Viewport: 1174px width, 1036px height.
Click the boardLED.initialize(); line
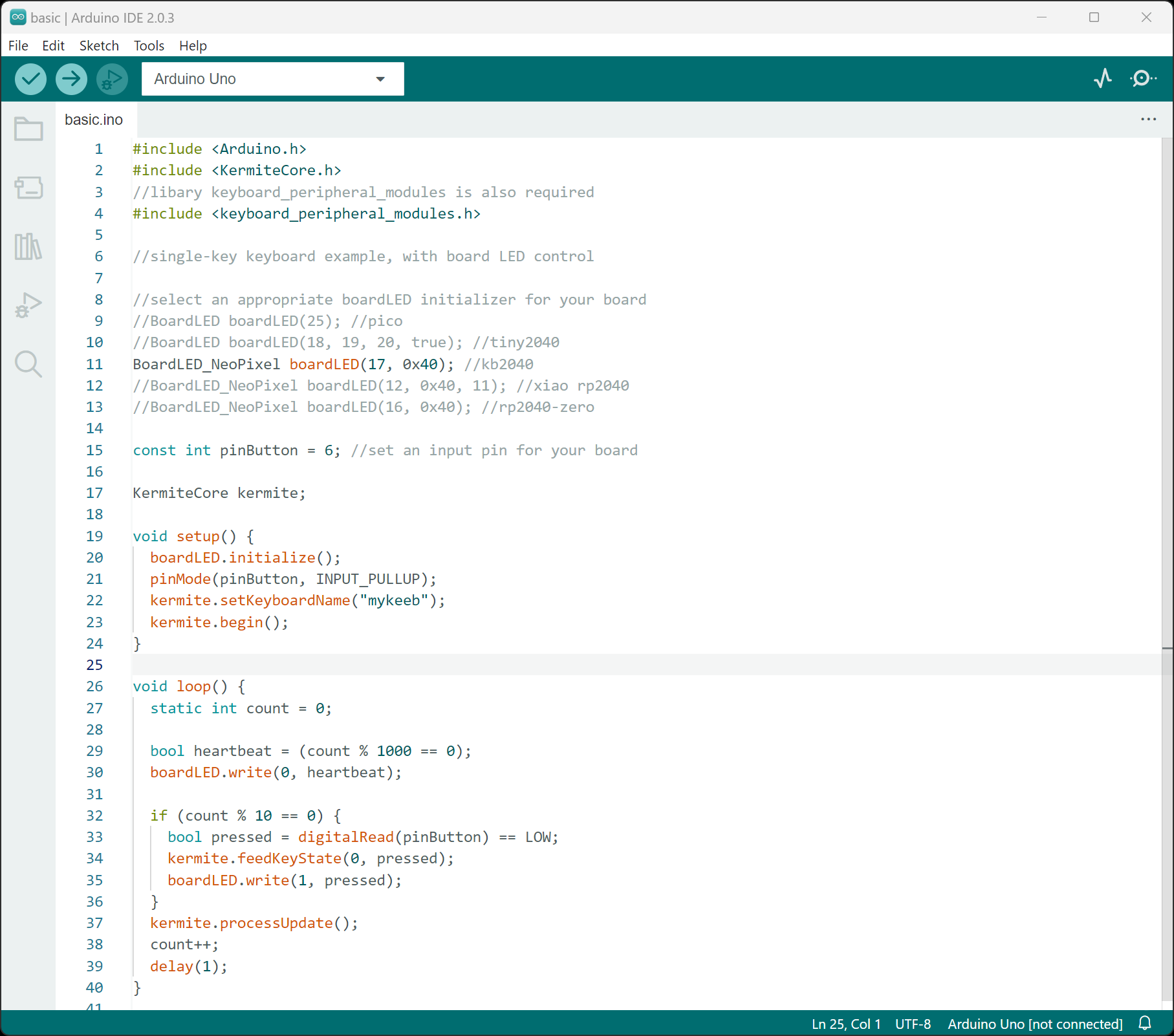(245, 557)
